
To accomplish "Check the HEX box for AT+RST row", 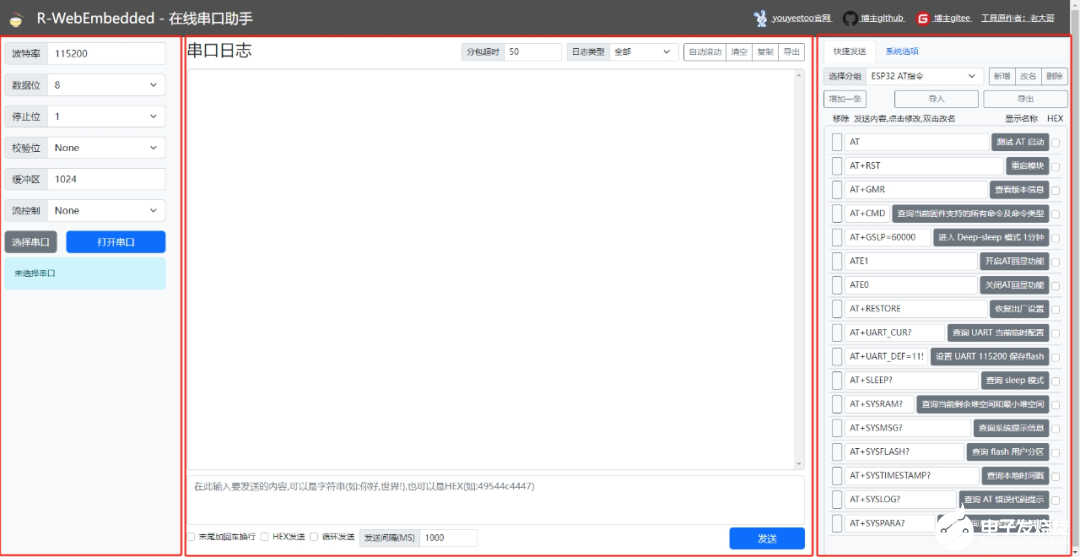I will [1056, 167].
